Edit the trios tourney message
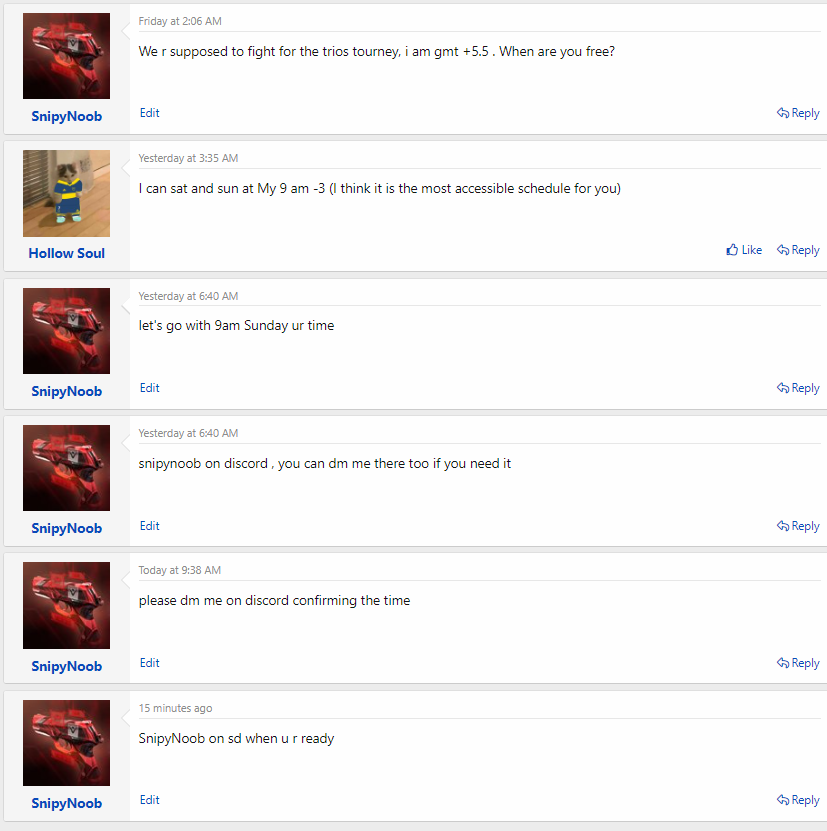This screenshot has width=827, height=831. (149, 113)
